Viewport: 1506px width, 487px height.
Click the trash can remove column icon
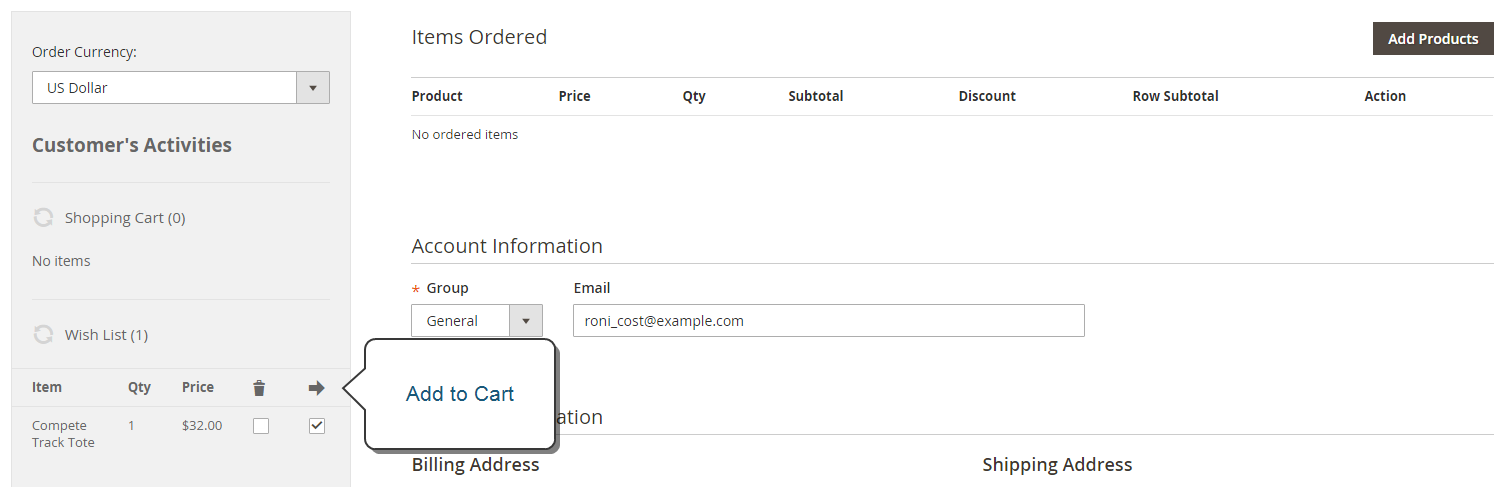coord(260,388)
